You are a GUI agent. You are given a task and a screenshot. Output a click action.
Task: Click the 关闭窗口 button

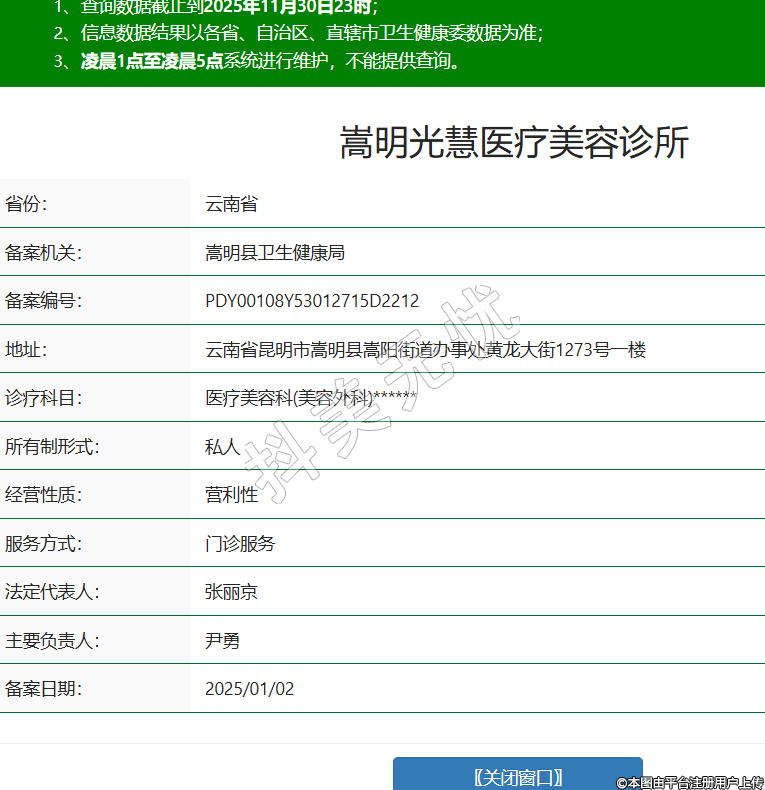point(517,776)
